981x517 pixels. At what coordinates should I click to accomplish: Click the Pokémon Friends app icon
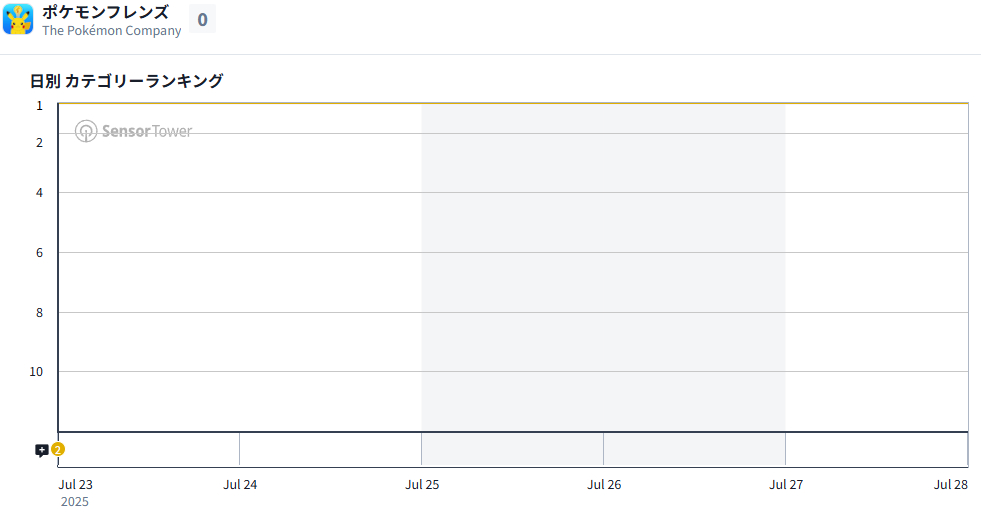click(18, 19)
